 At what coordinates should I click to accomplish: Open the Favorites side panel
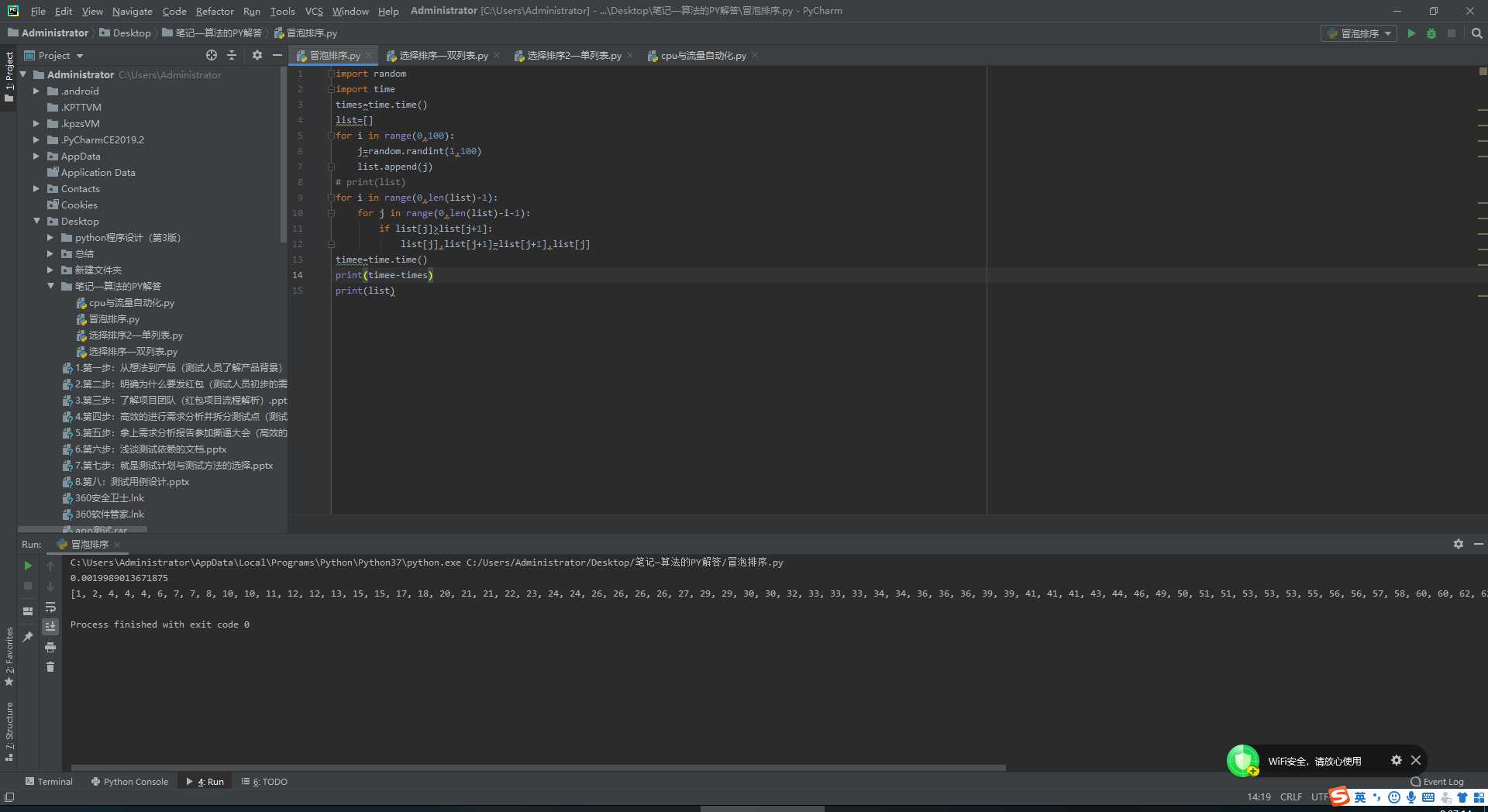coord(9,655)
